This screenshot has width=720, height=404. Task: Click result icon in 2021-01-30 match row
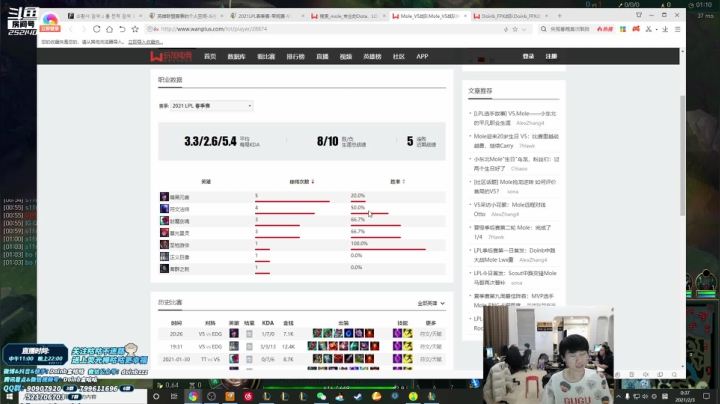249,359
